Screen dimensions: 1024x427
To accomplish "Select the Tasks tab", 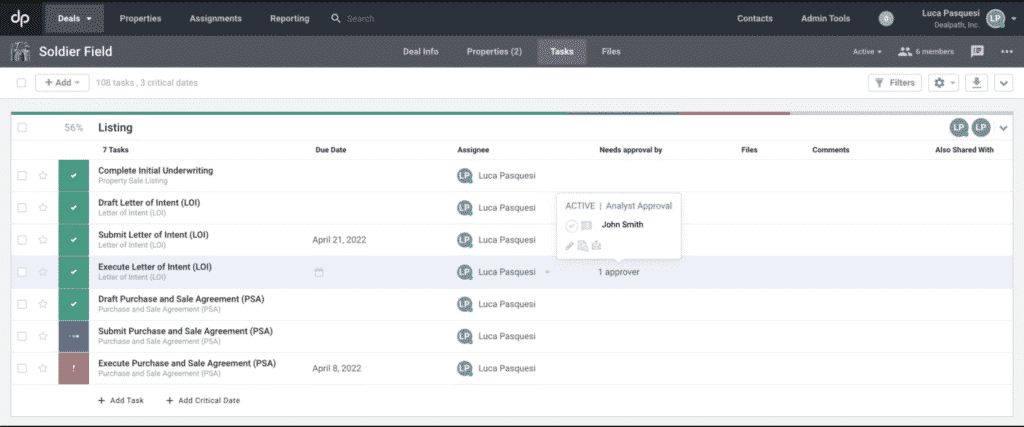I will pos(562,52).
